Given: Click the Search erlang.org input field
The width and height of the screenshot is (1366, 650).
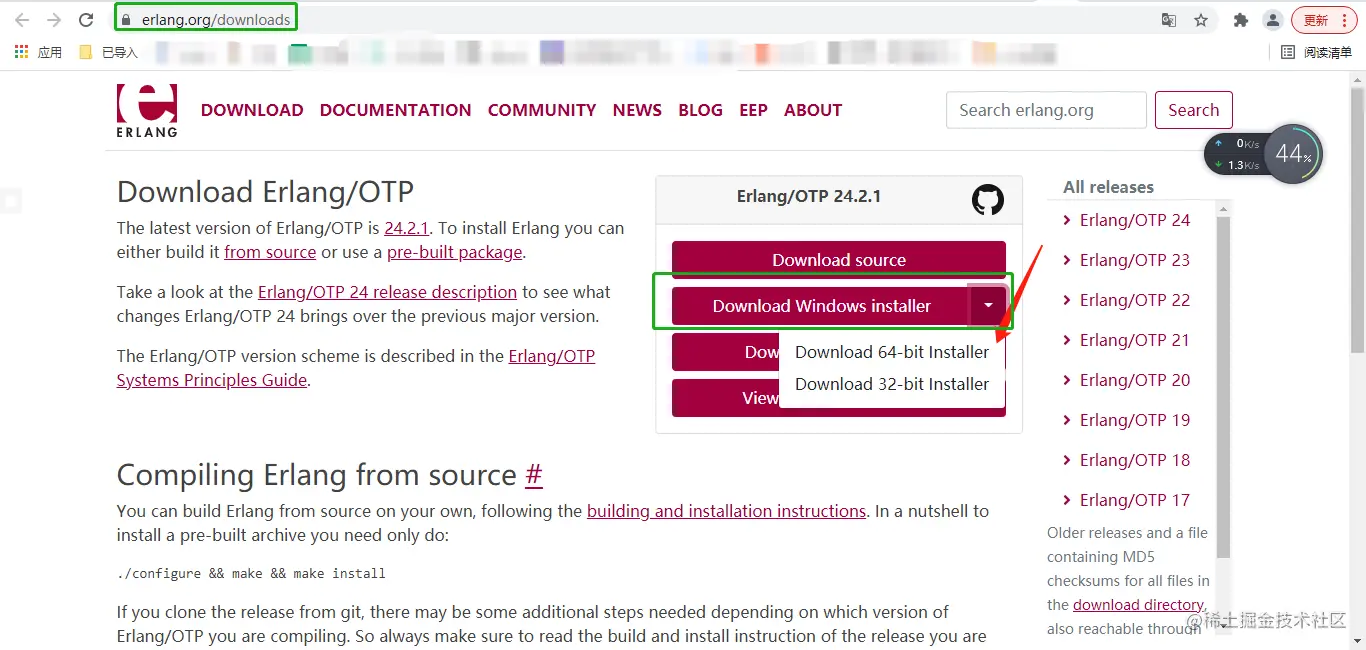Looking at the screenshot, I should tap(1046, 110).
